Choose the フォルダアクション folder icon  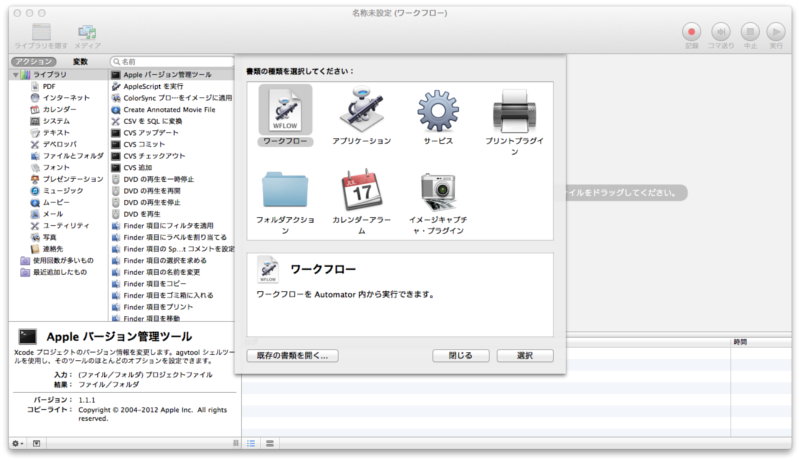coord(285,190)
